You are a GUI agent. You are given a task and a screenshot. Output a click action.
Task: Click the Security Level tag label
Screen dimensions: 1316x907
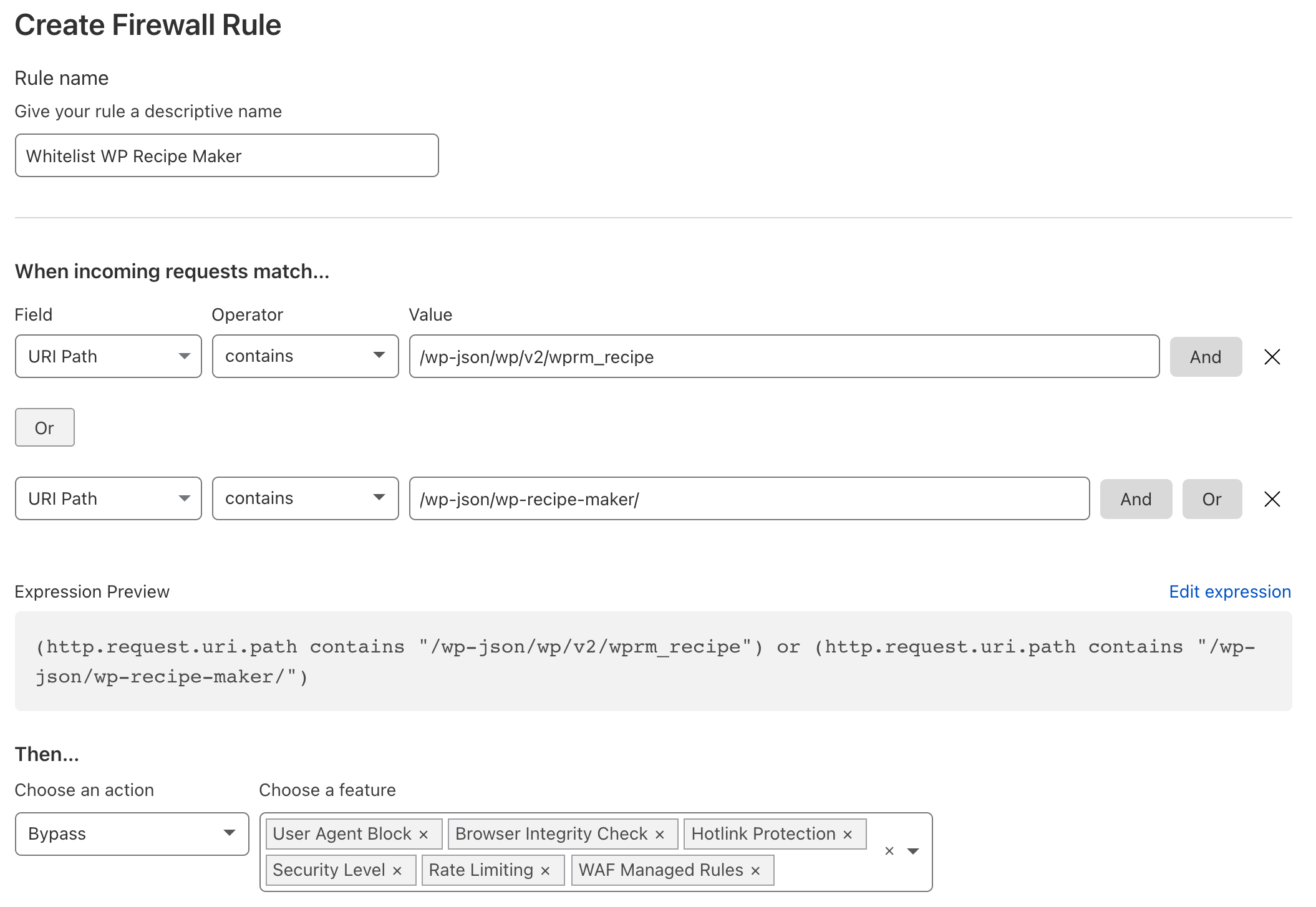[x=329, y=870]
